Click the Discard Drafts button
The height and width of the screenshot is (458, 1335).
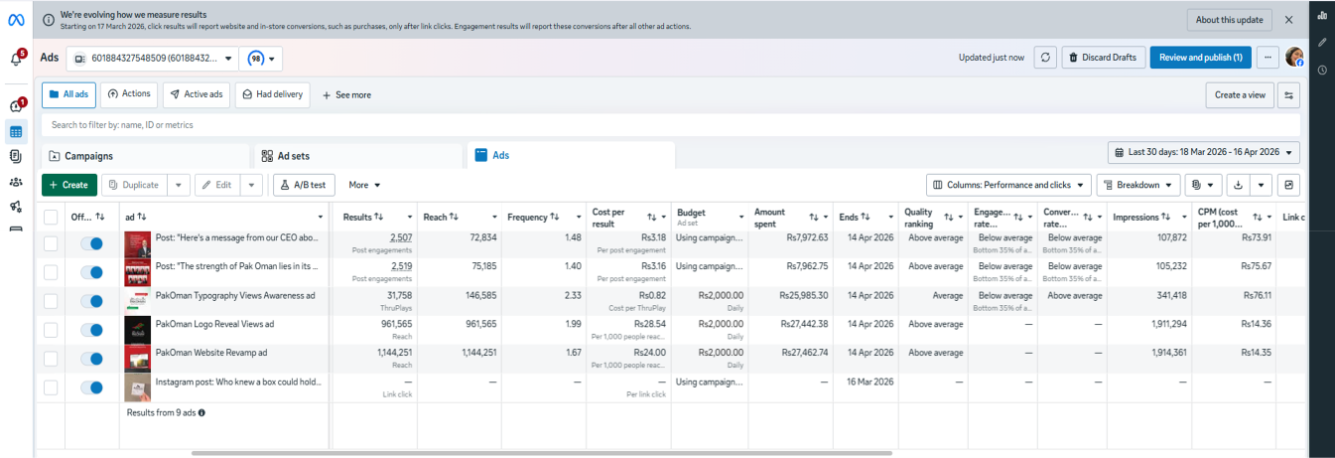click(1102, 58)
